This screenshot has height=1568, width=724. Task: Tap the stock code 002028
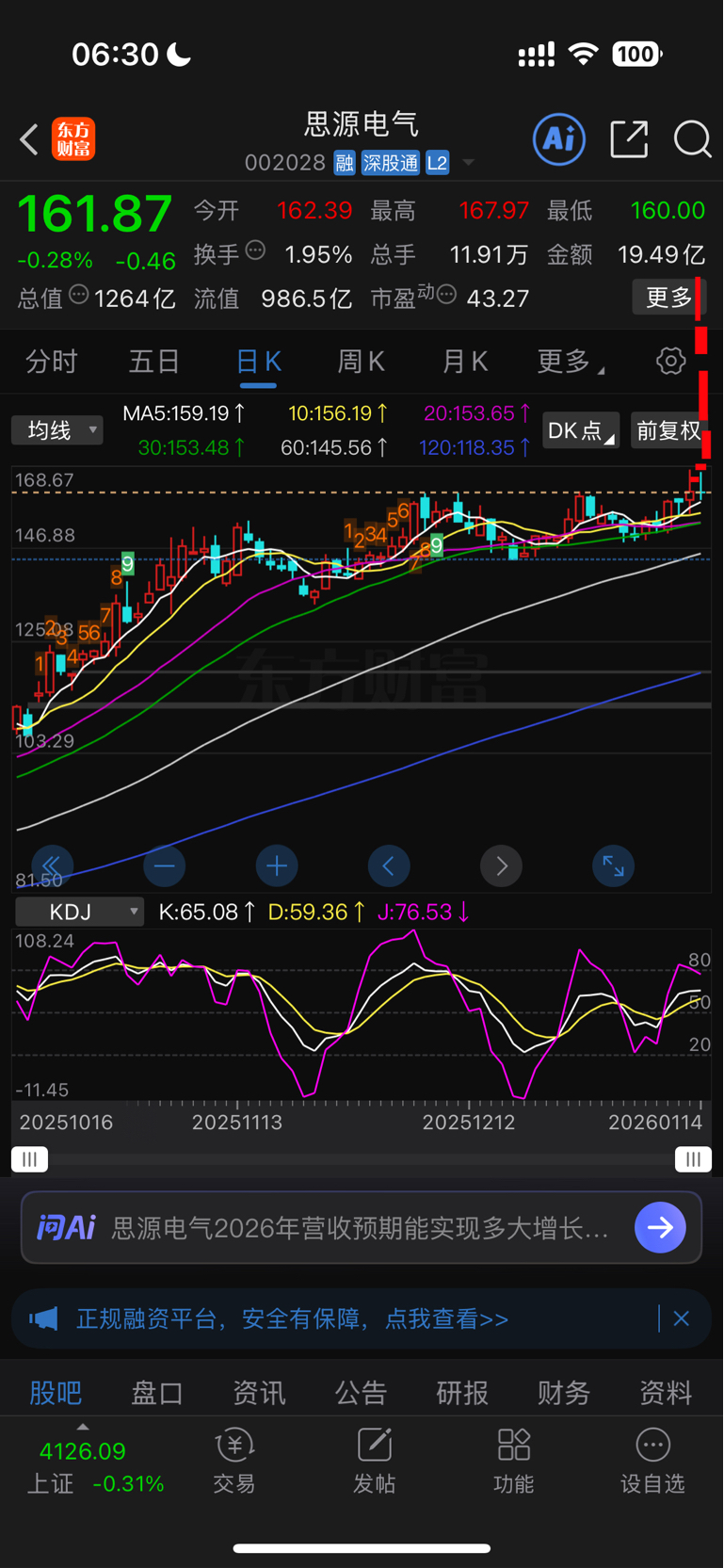[285, 163]
